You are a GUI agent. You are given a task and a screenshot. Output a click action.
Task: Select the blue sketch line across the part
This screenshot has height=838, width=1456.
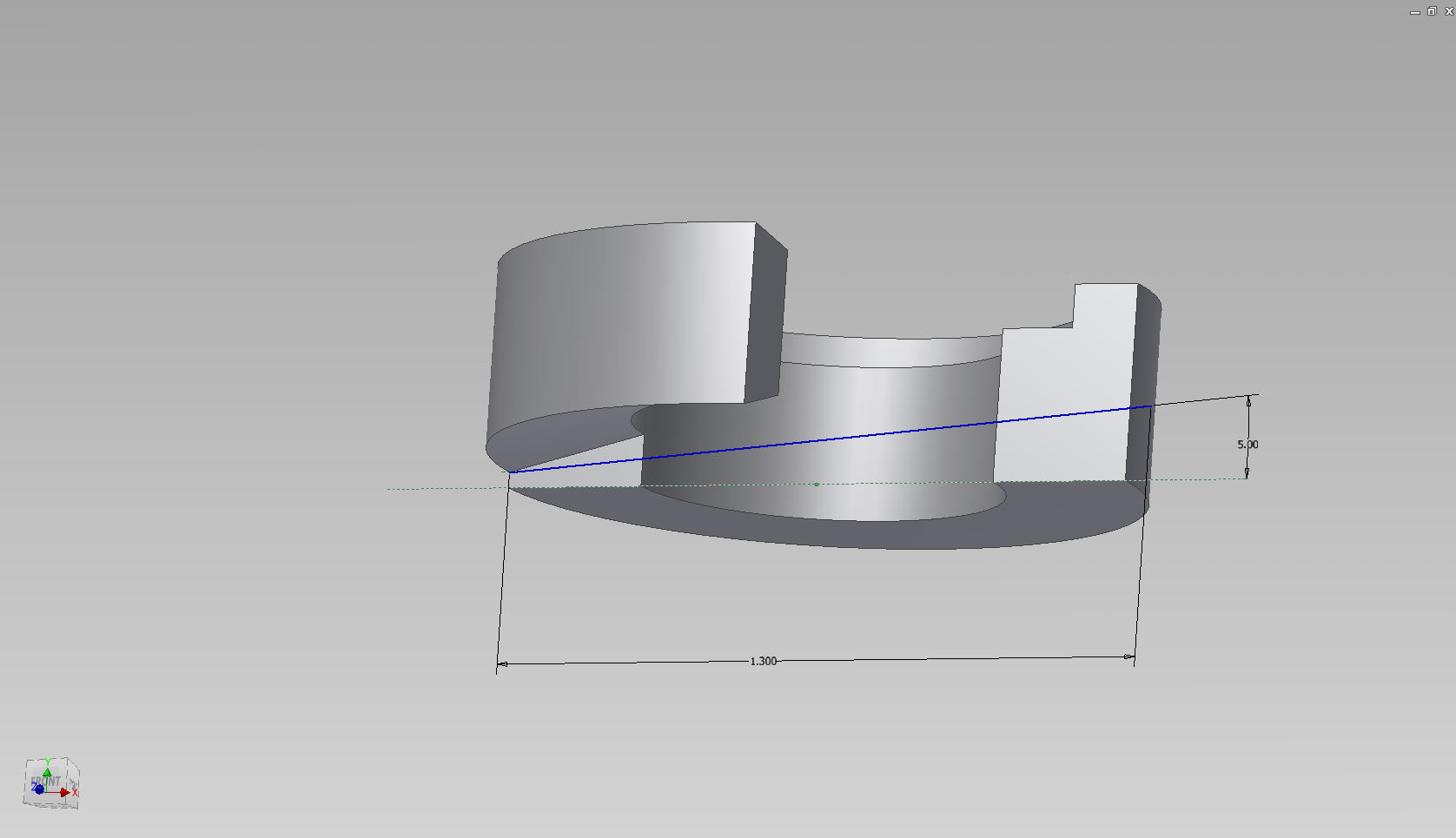click(x=831, y=439)
